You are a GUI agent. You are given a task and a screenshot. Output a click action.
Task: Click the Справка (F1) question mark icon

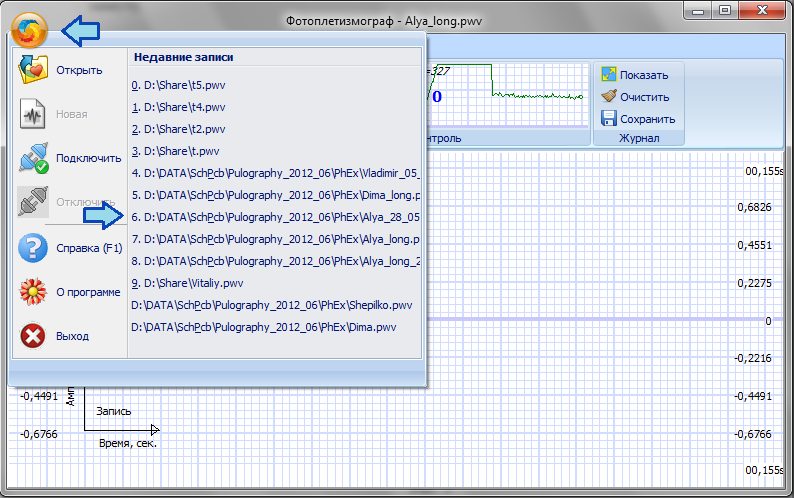[x=33, y=247]
